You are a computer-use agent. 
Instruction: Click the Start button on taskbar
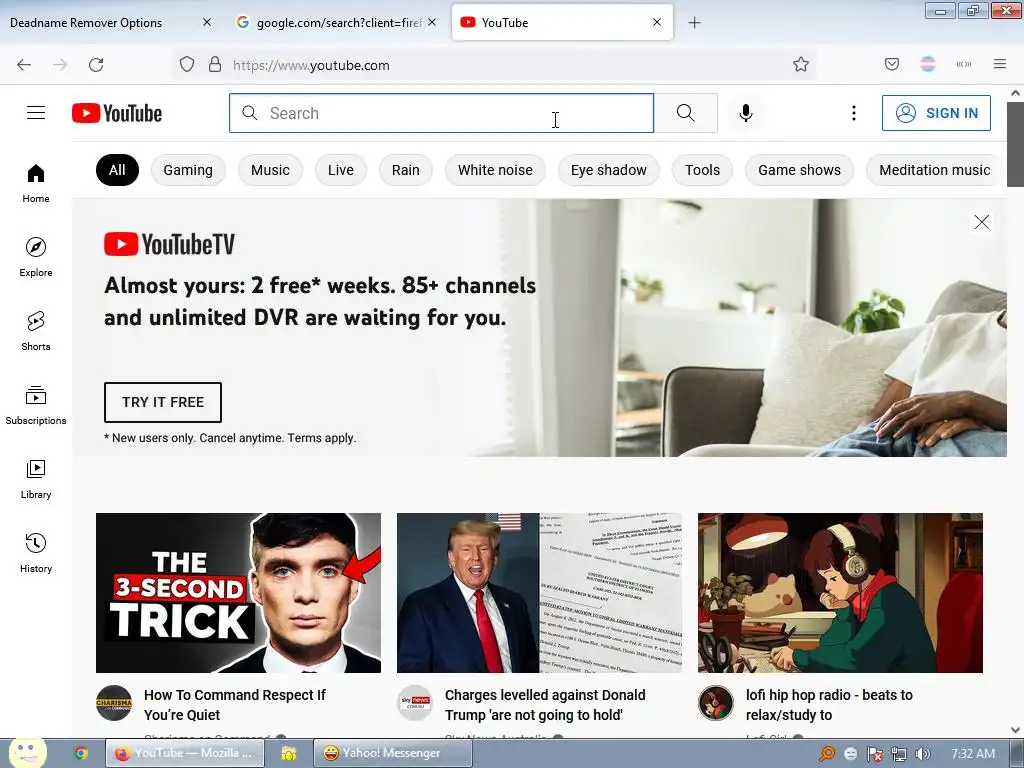click(27, 753)
